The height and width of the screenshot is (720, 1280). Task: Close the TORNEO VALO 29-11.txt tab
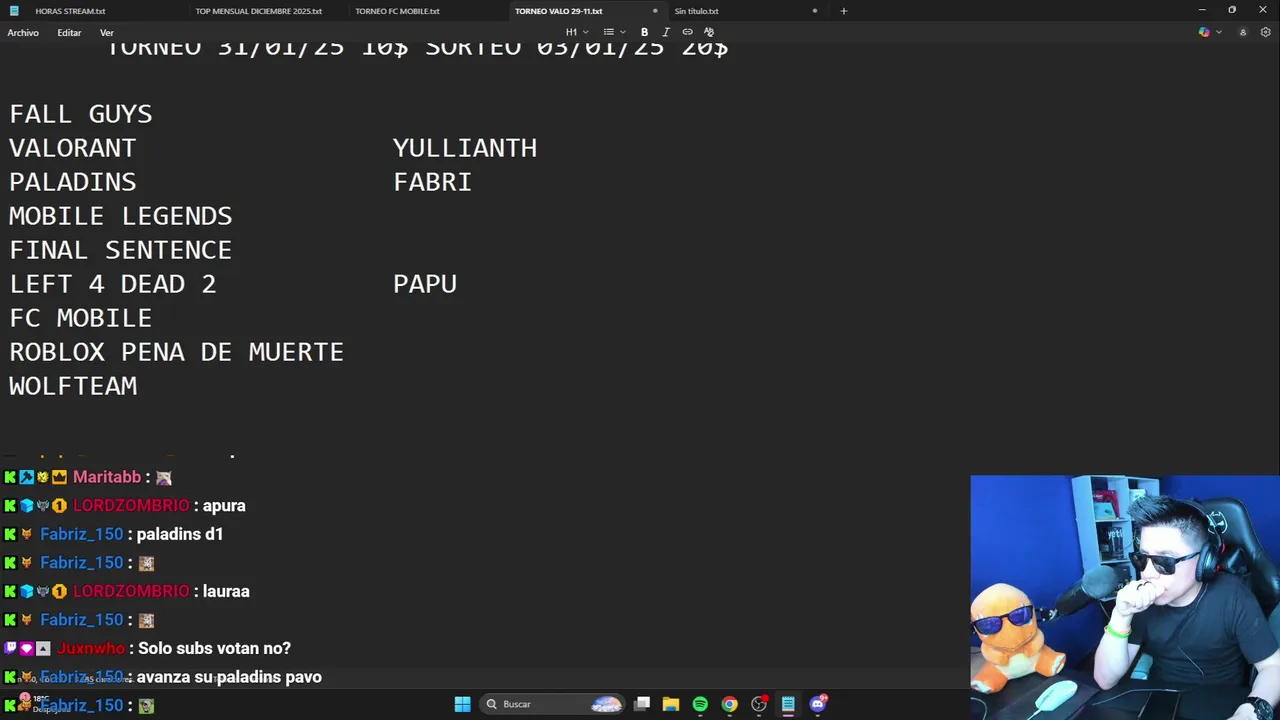pyautogui.click(x=655, y=11)
